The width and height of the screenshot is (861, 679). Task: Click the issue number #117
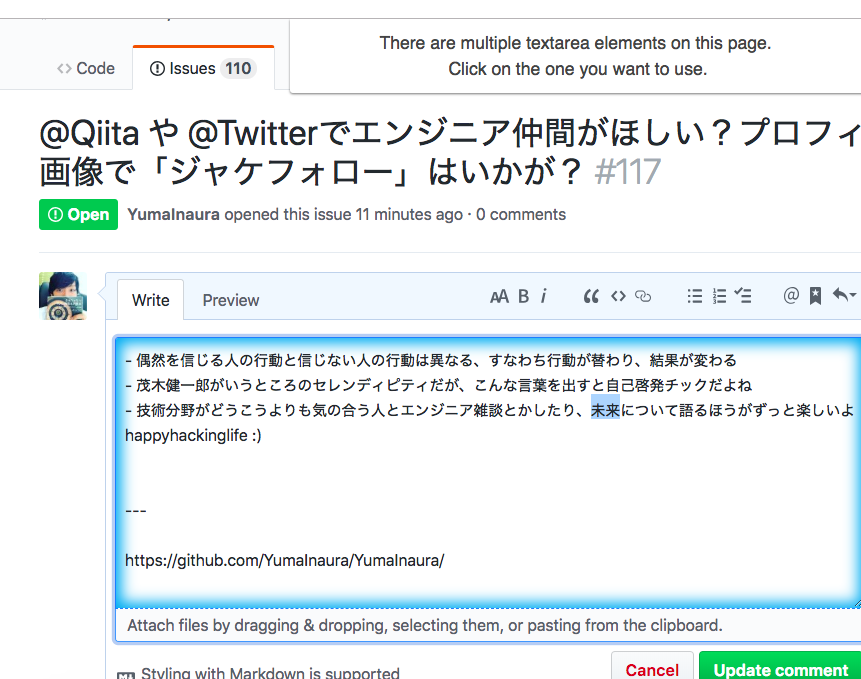pyautogui.click(x=627, y=172)
